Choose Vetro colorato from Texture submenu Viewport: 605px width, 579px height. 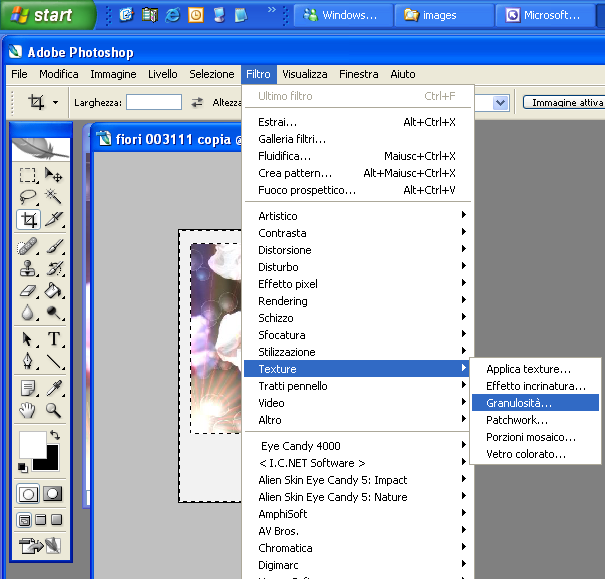click(x=536, y=454)
